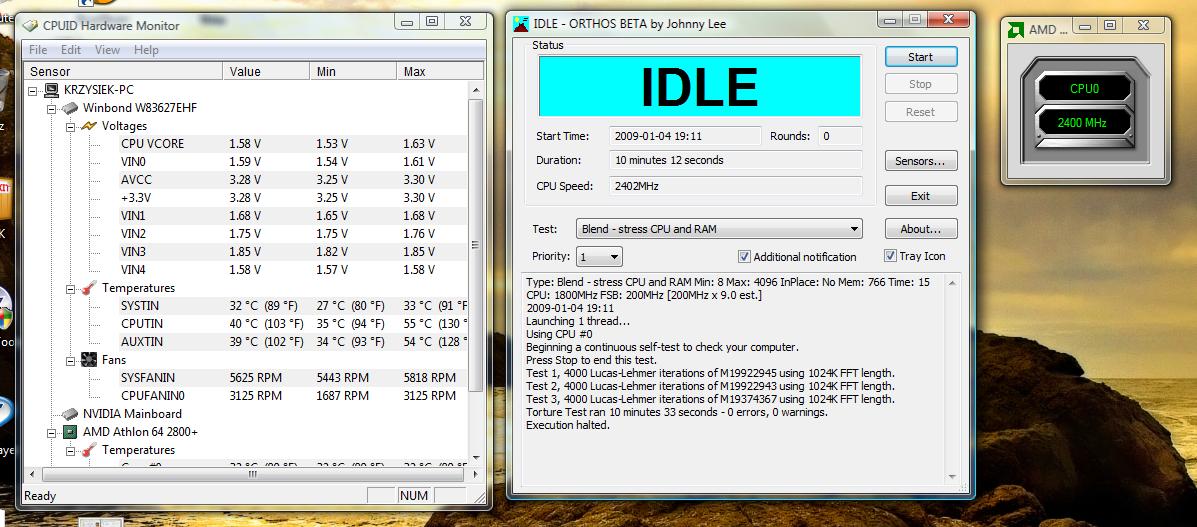The height and width of the screenshot is (527, 1197).
Task: Click the CPU Speed field
Action: click(x=735, y=186)
